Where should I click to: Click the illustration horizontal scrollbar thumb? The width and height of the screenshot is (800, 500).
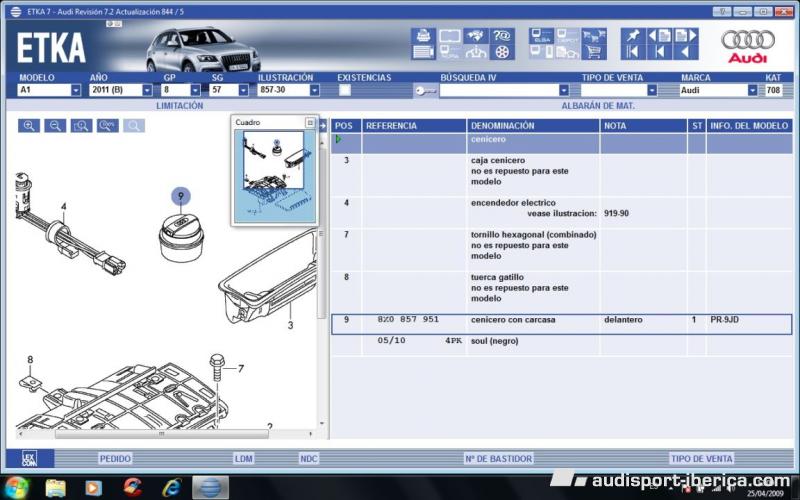[x=162, y=434]
